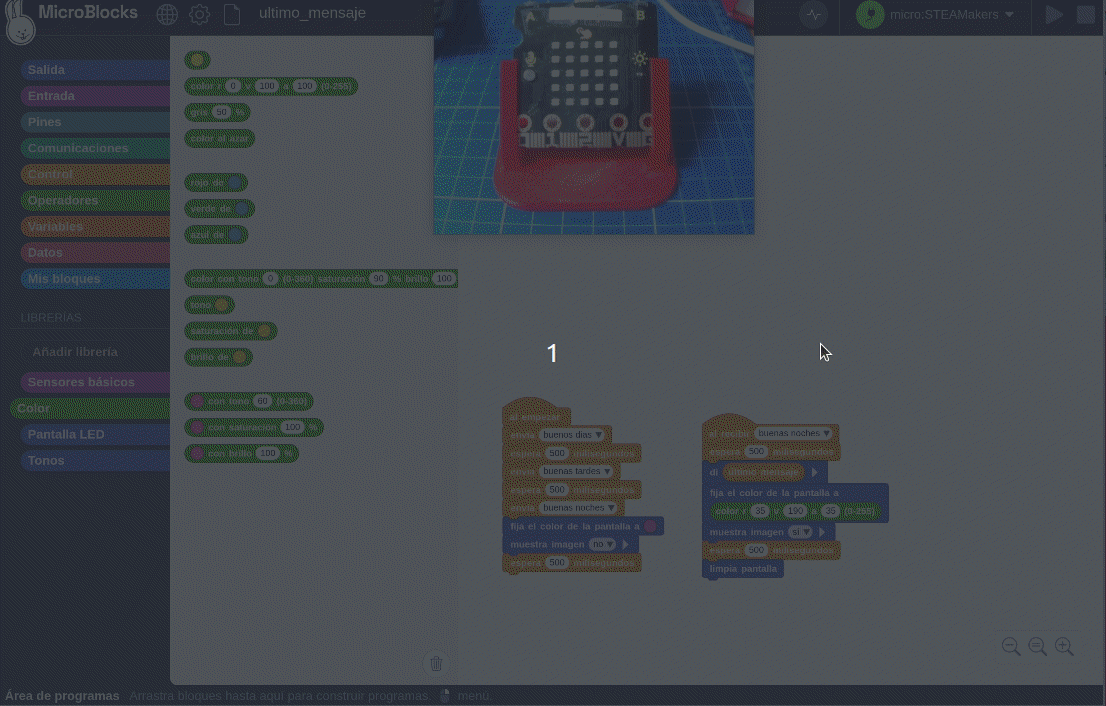
Task: Click the micro:bit board image
Action: (x=594, y=117)
